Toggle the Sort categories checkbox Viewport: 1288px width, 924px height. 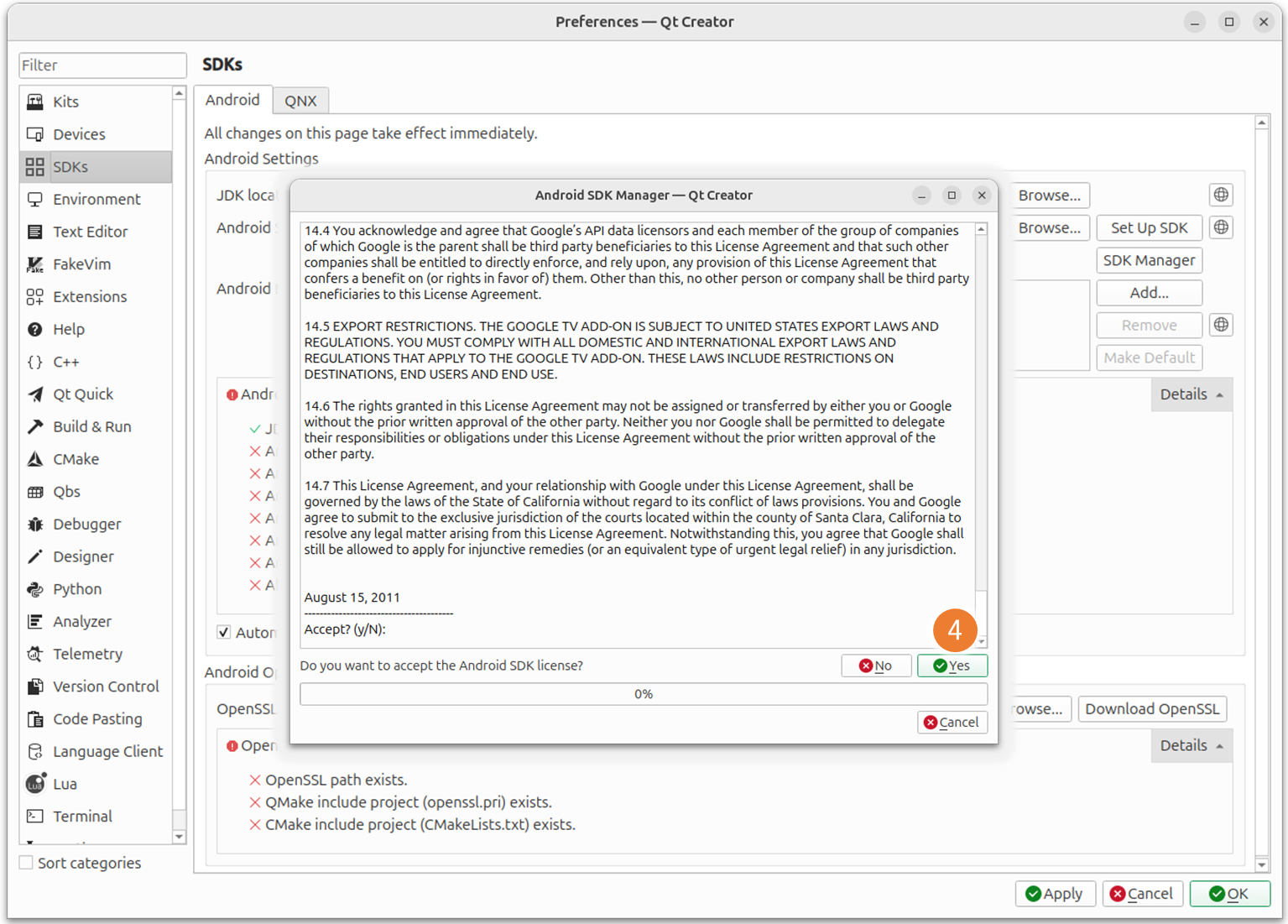(26, 863)
